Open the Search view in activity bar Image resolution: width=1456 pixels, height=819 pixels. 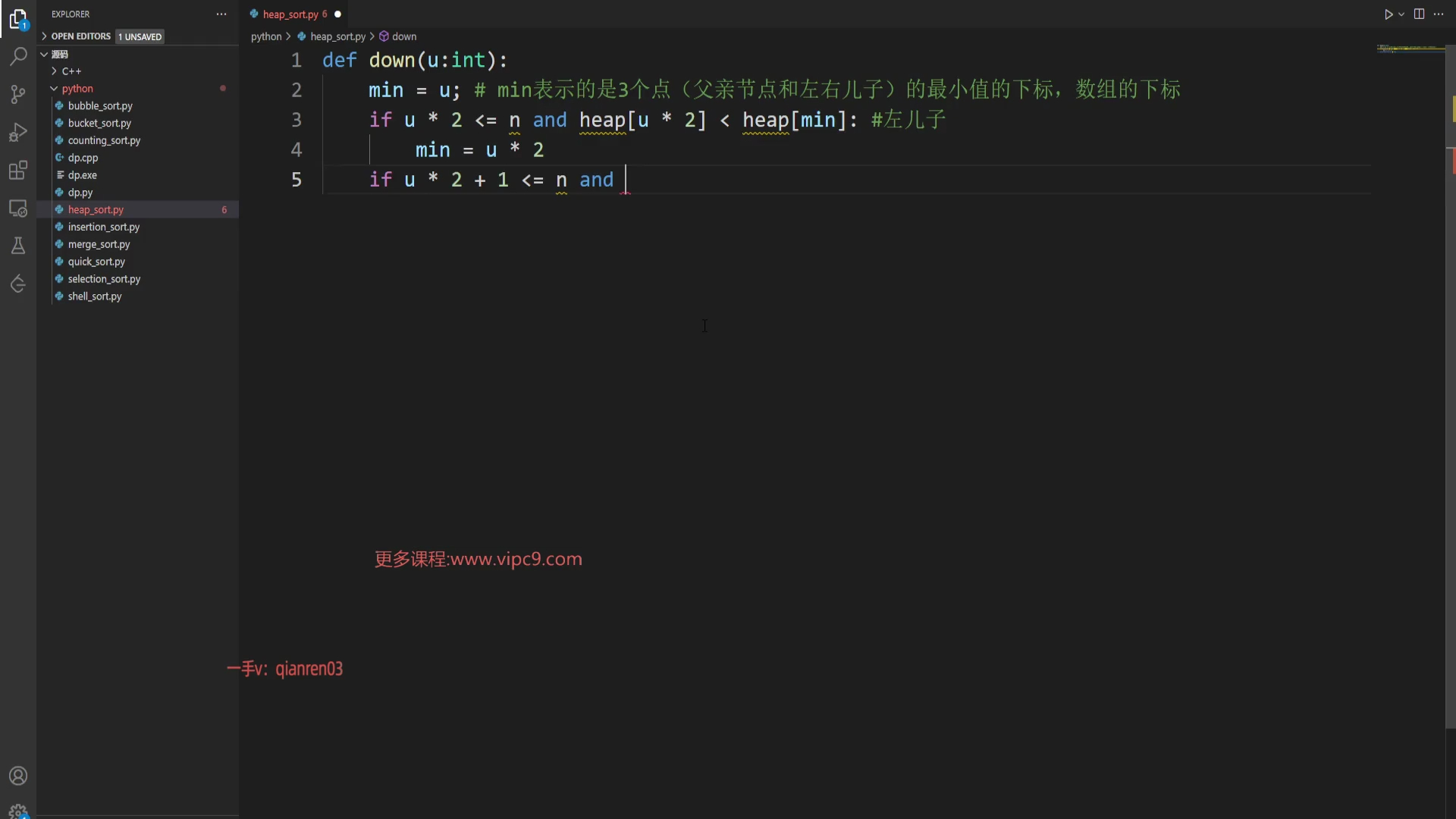[x=18, y=56]
